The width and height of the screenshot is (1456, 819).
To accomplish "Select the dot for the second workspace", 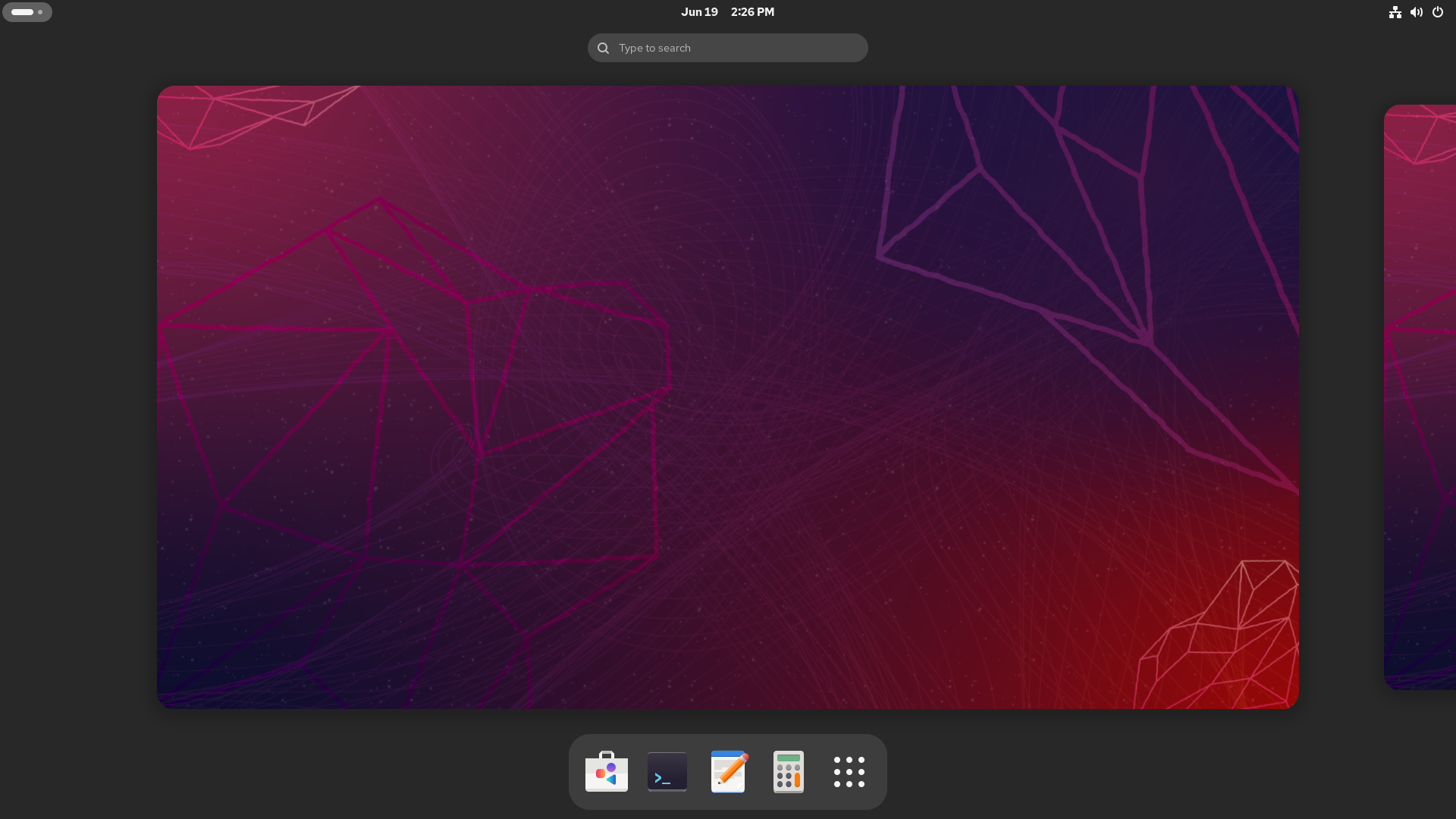I will (39, 12).
